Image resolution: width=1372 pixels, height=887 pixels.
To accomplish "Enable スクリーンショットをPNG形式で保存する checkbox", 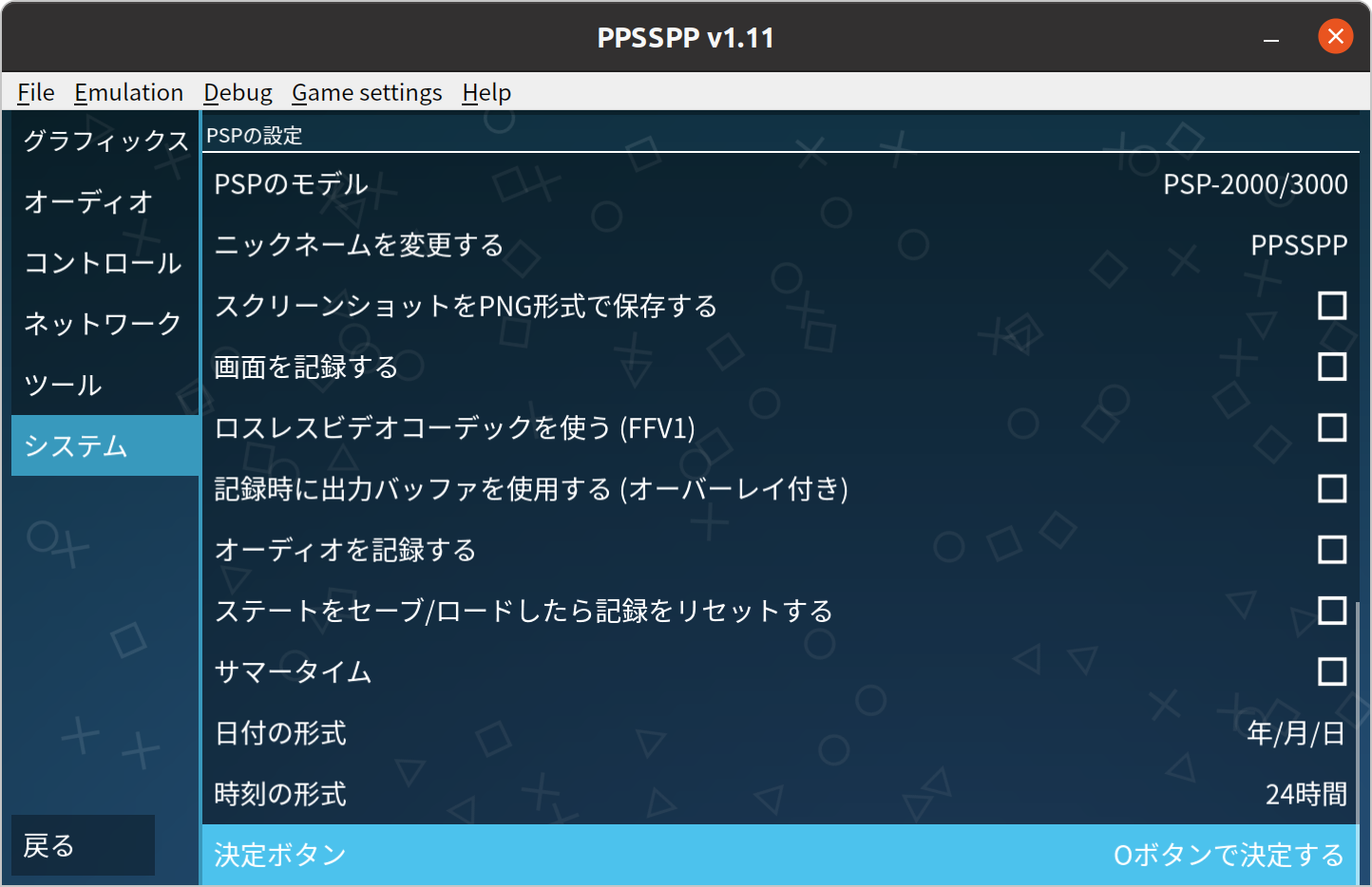I will 1332,306.
